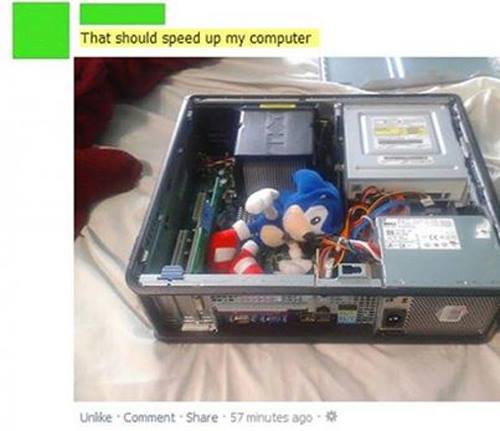This screenshot has height=431, width=500.
Task: Open the '57 minutes ago' timestamp
Action: tap(271, 417)
